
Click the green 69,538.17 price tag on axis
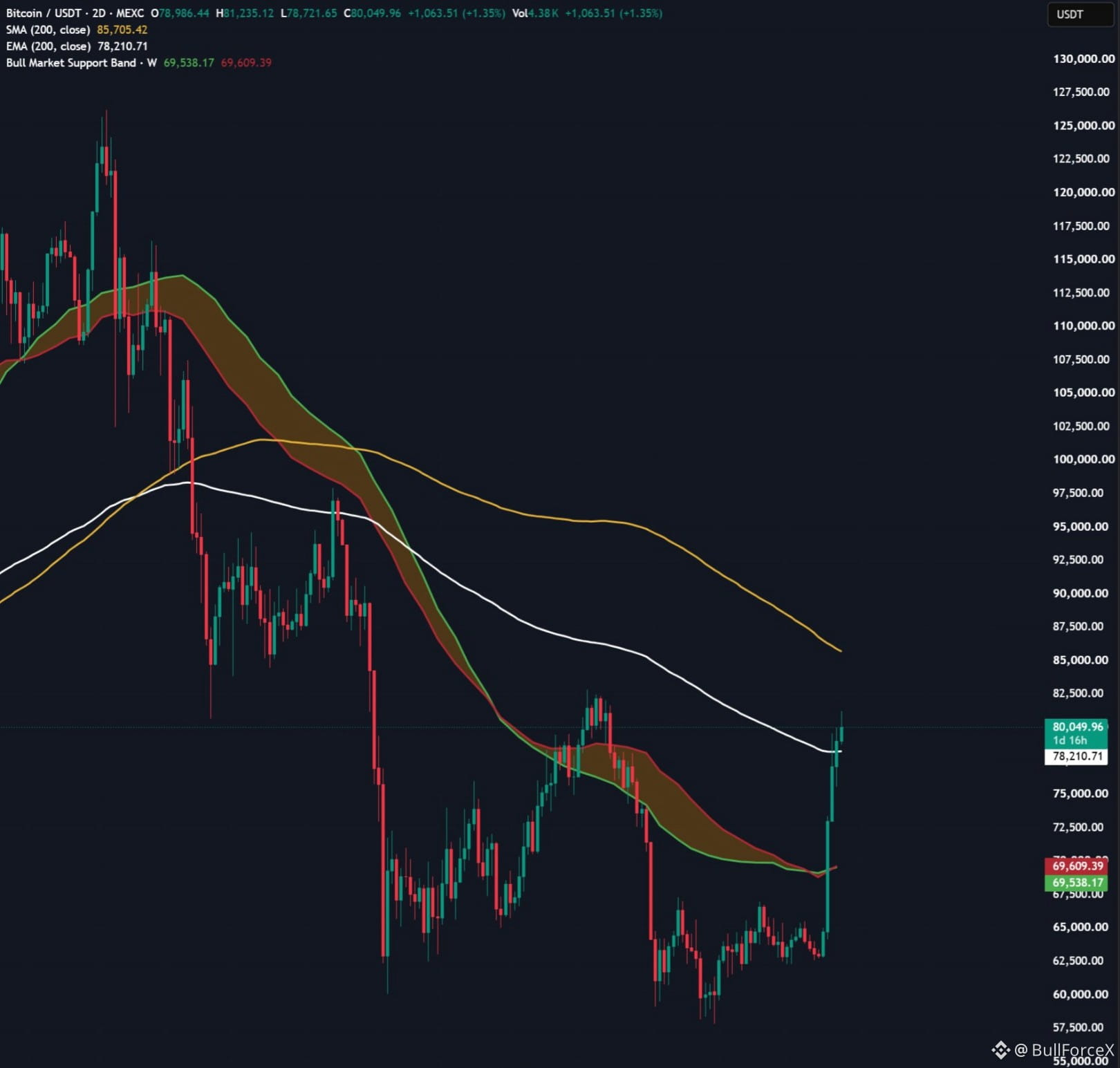tap(1077, 883)
